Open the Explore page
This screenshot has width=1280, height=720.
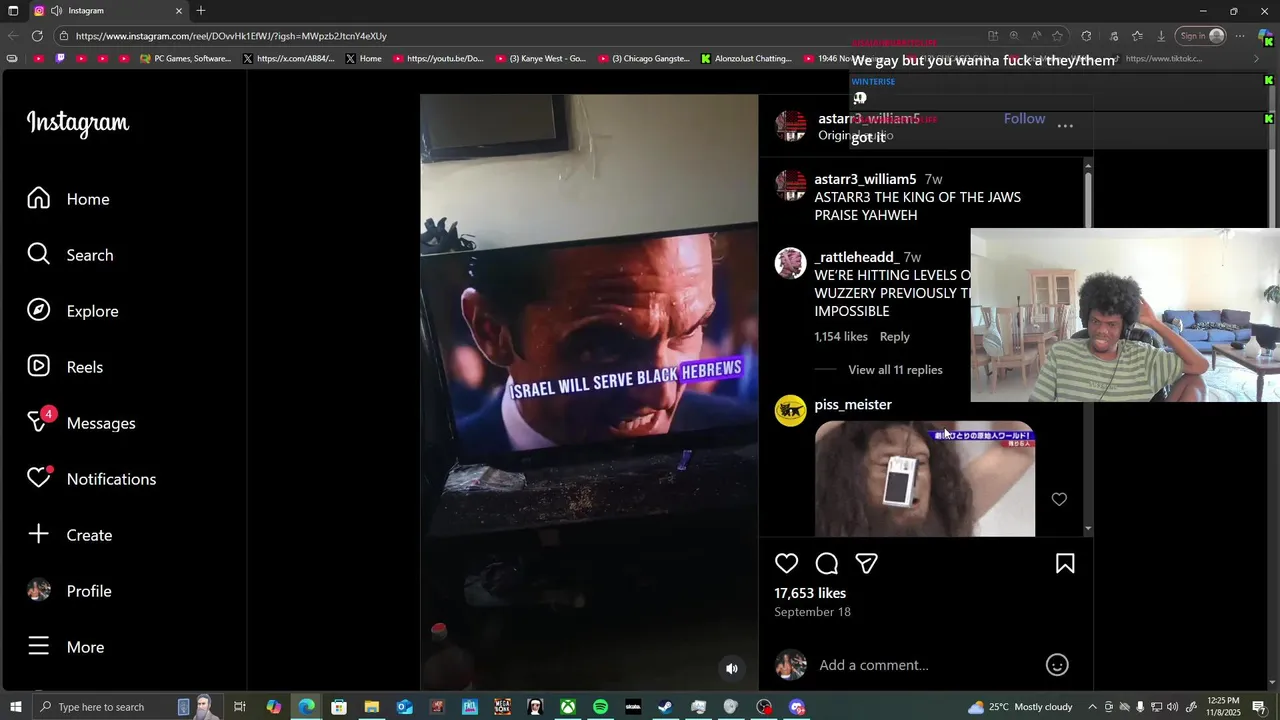click(x=72, y=311)
